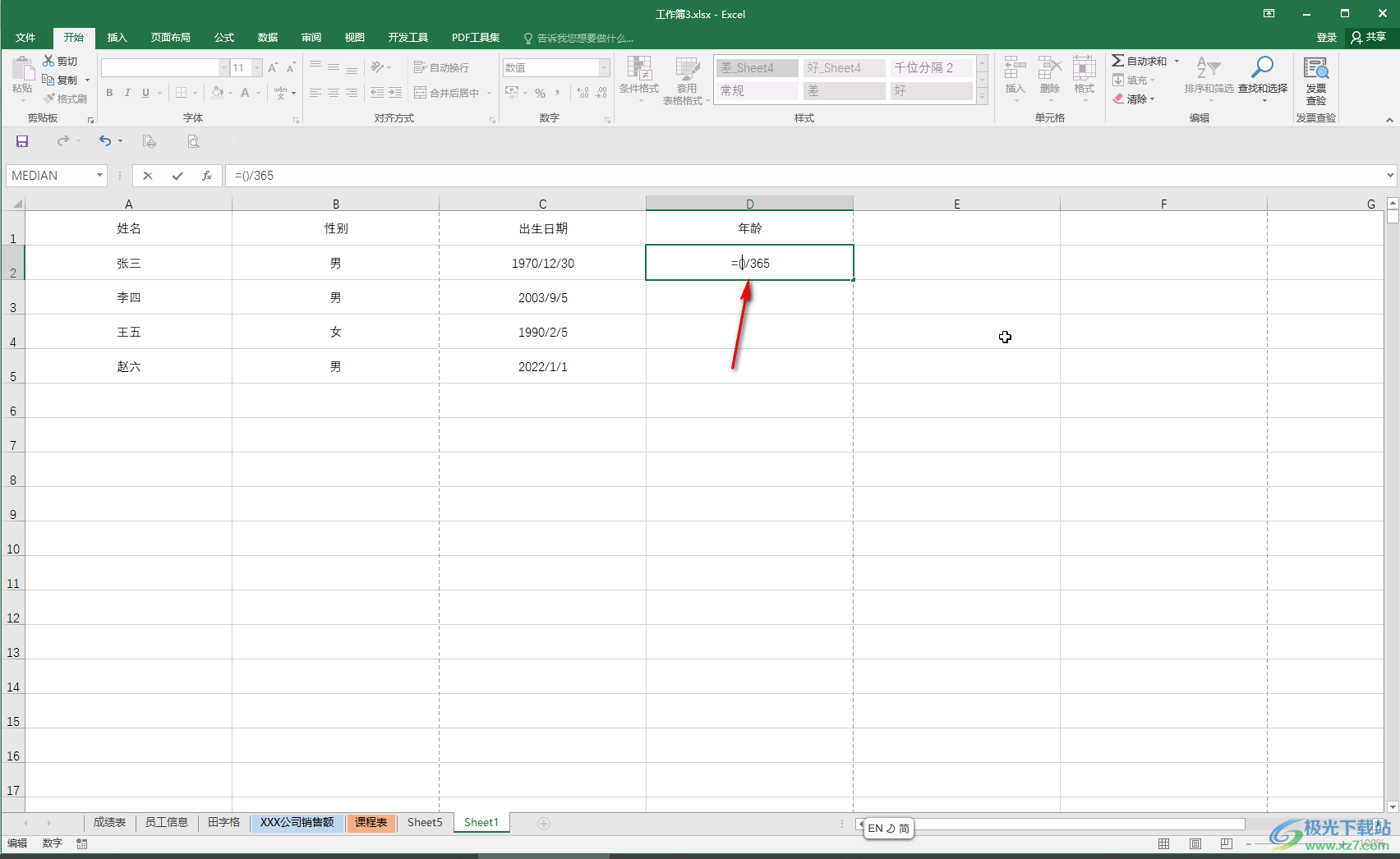Click the invoice verification icon
The height and width of the screenshot is (859, 1400).
coord(1316,68)
